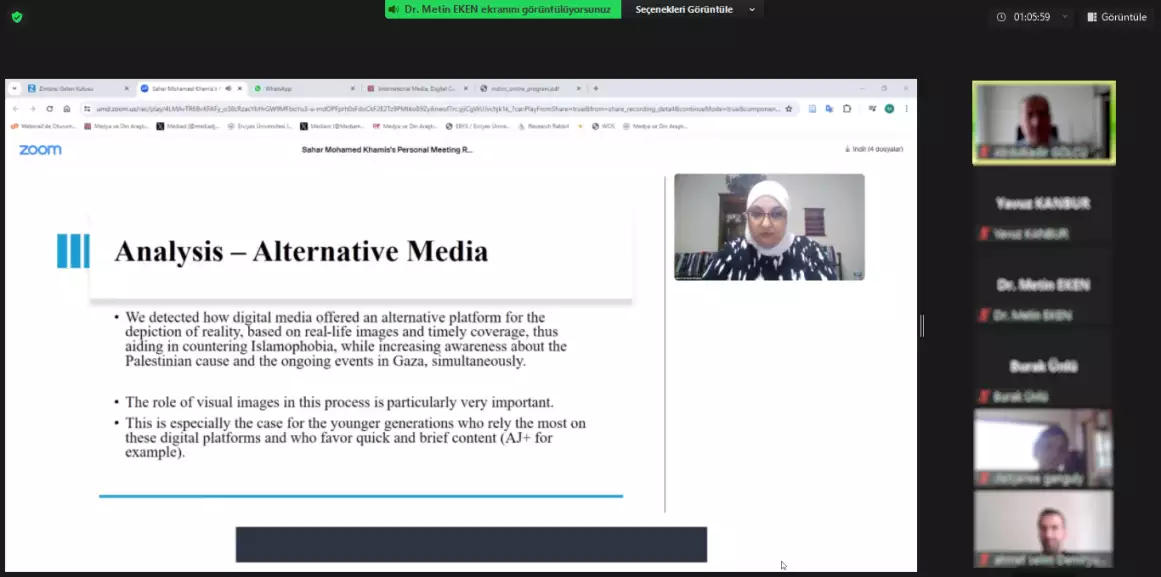Open the browser extensions puzzle icon
Screen dimensions: 1161x577
[847, 109]
